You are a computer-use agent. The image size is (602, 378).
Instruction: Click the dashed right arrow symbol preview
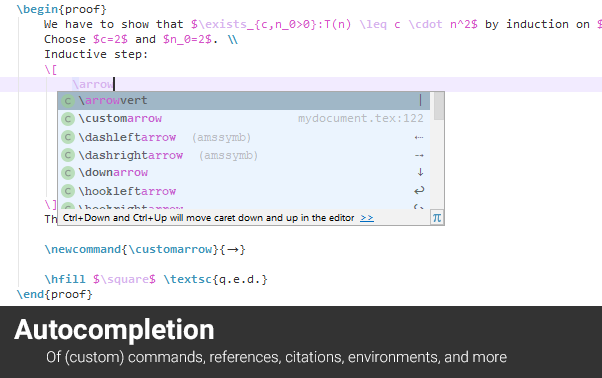419,155
